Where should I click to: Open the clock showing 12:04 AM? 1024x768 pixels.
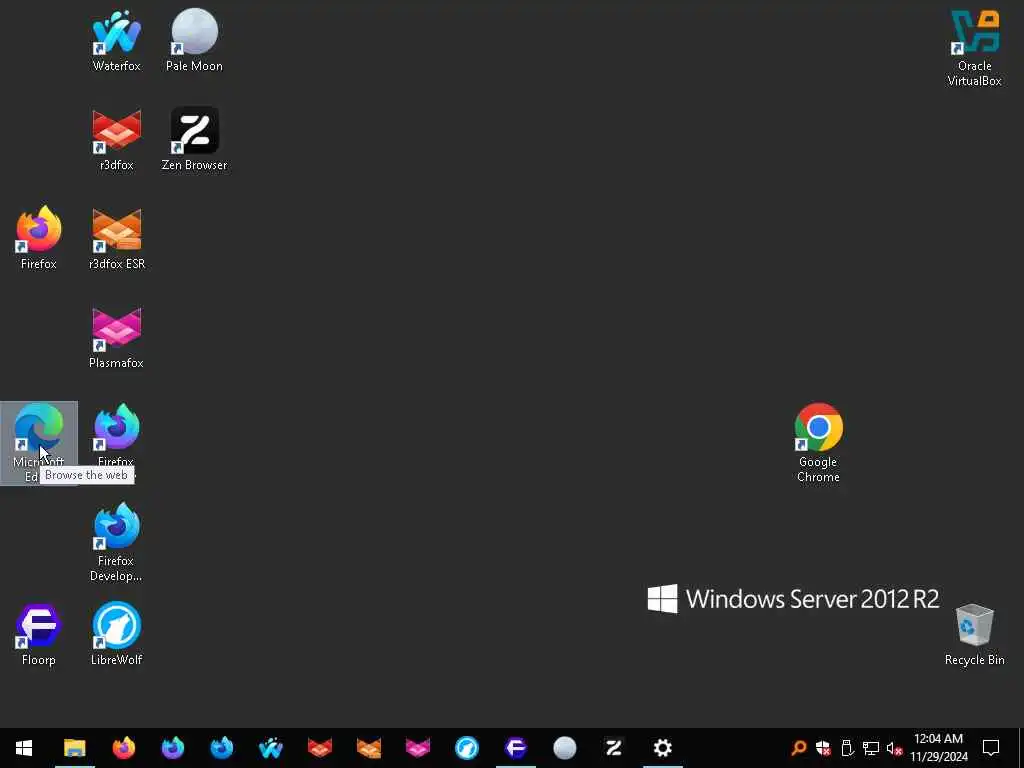938,748
